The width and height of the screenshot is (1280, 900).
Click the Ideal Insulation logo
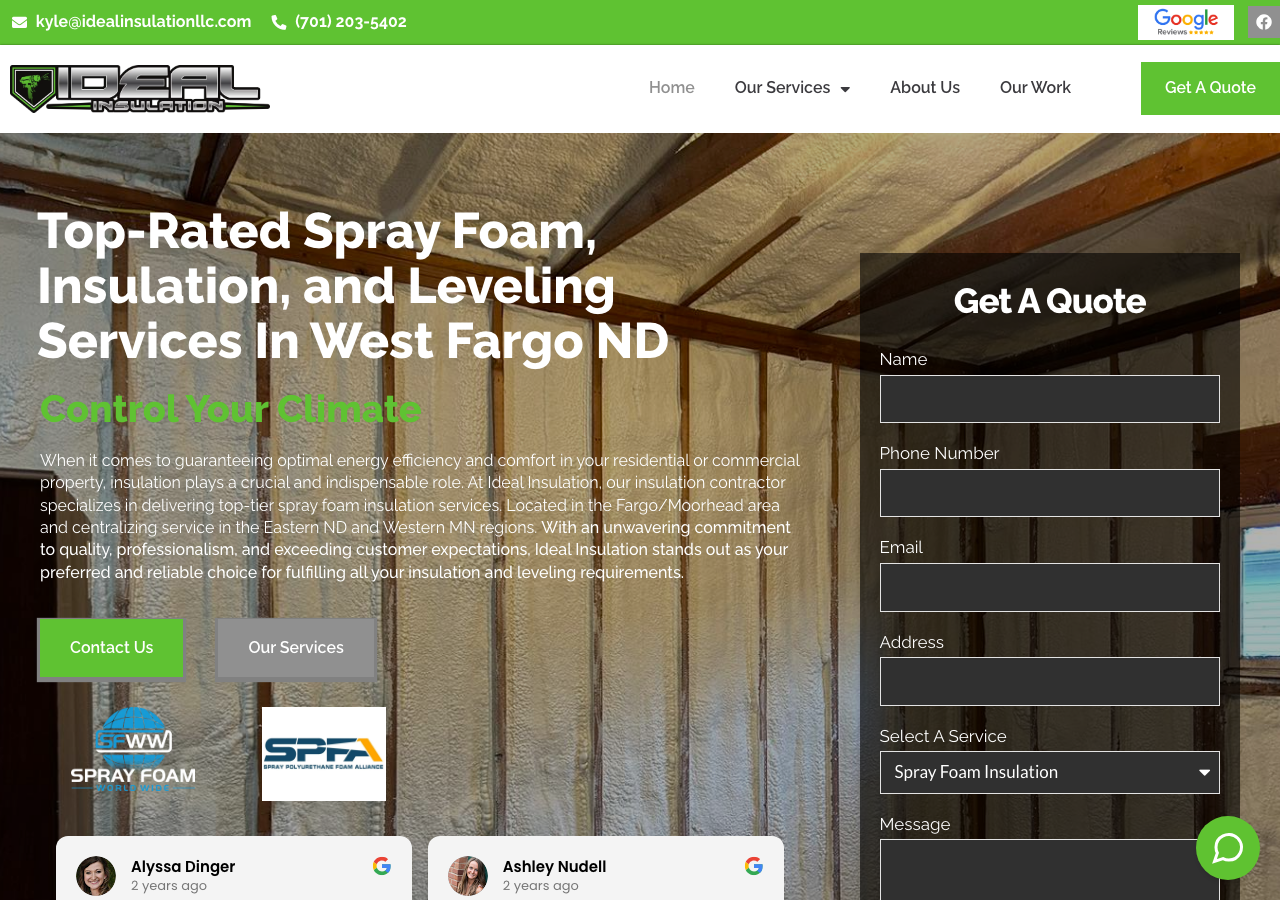point(140,88)
